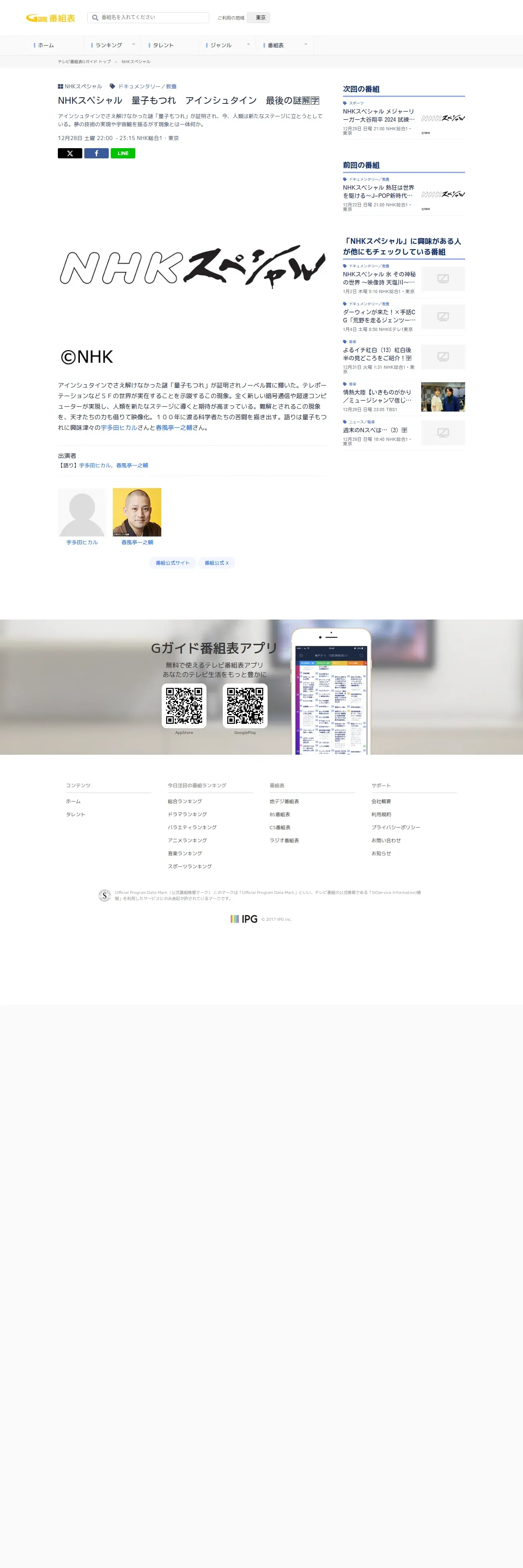
Task: Click the grid icon beside NHKスペシャル
Action: coord(60,86)
